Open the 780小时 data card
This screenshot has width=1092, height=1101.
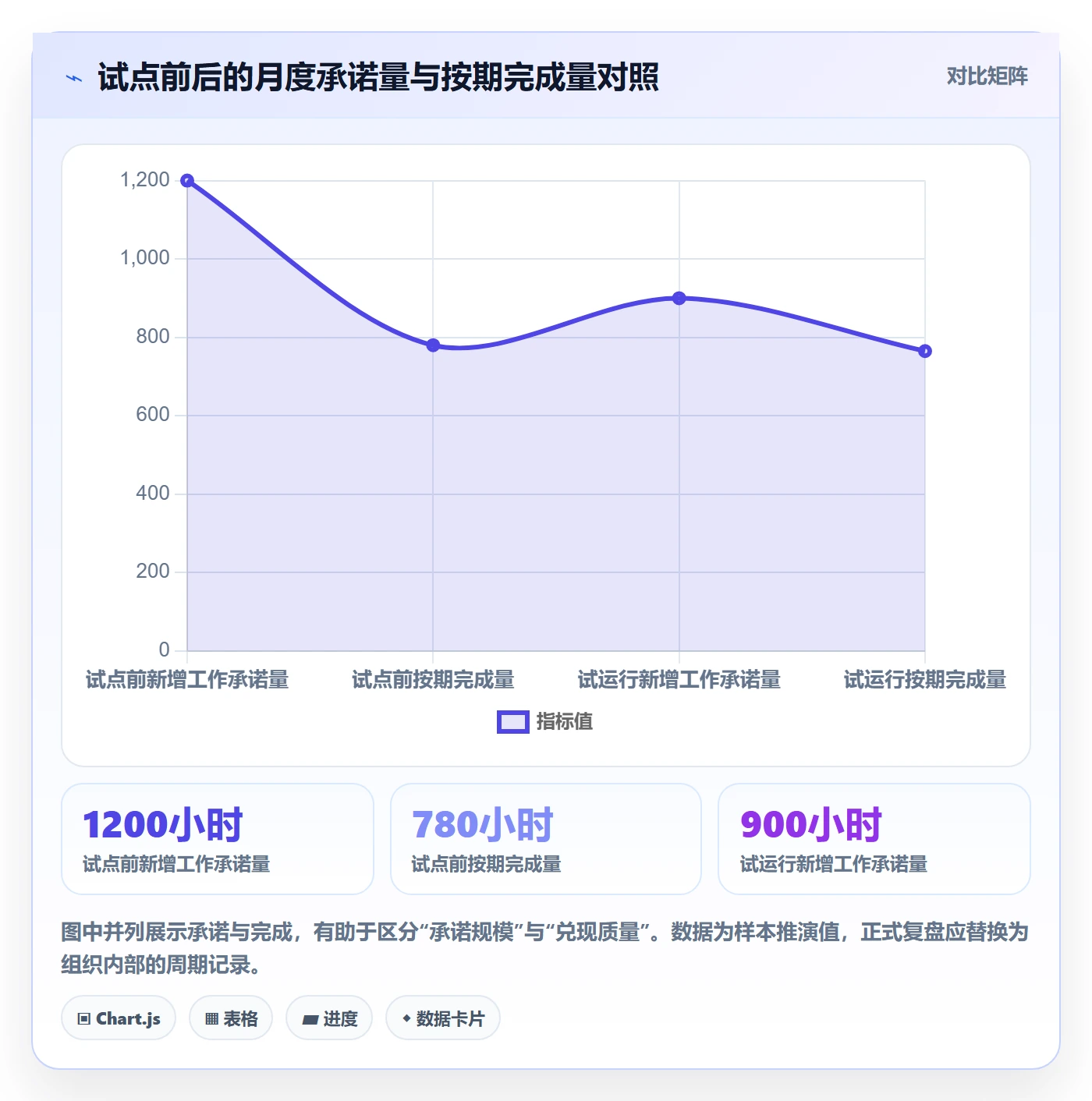pyautogui.click(x=546, y=839)
